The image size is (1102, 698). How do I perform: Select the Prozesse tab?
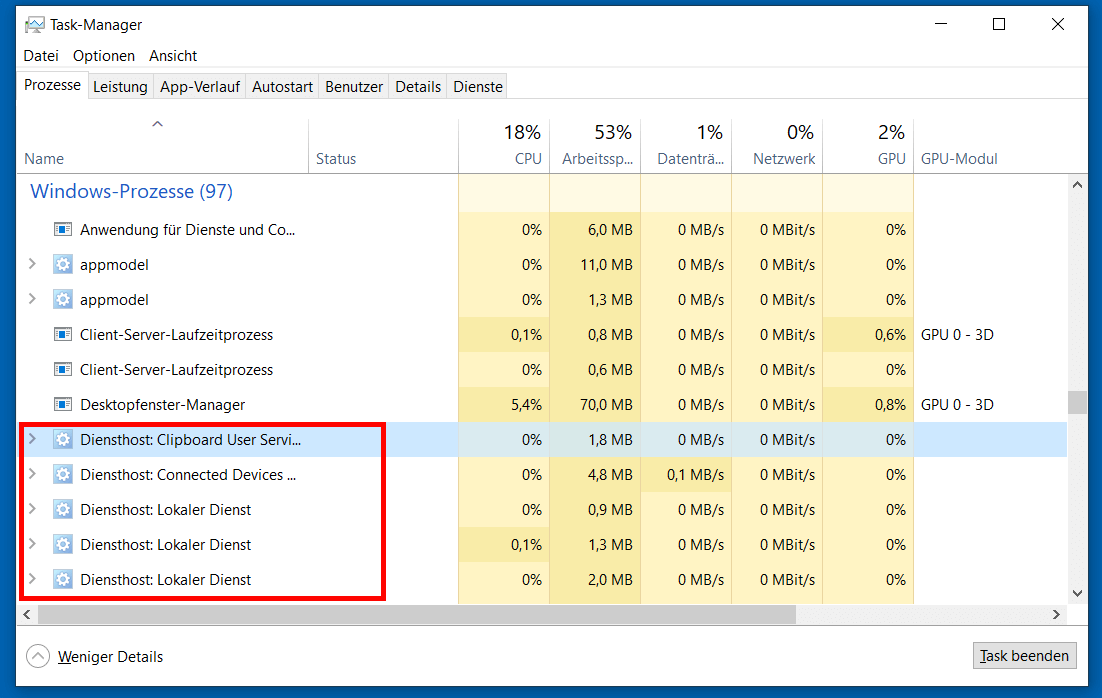point(53,85)
